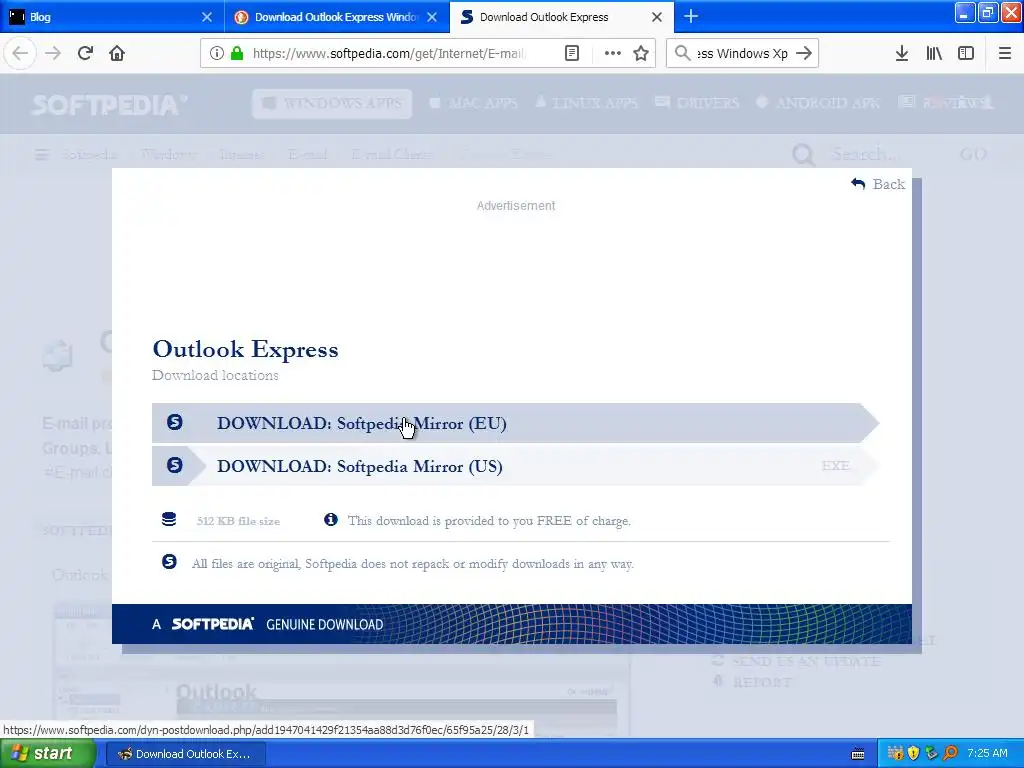The image size is (1024, 768).
Task: Open Mac Apps in Softpedia navigation
Action: (473, 103)
